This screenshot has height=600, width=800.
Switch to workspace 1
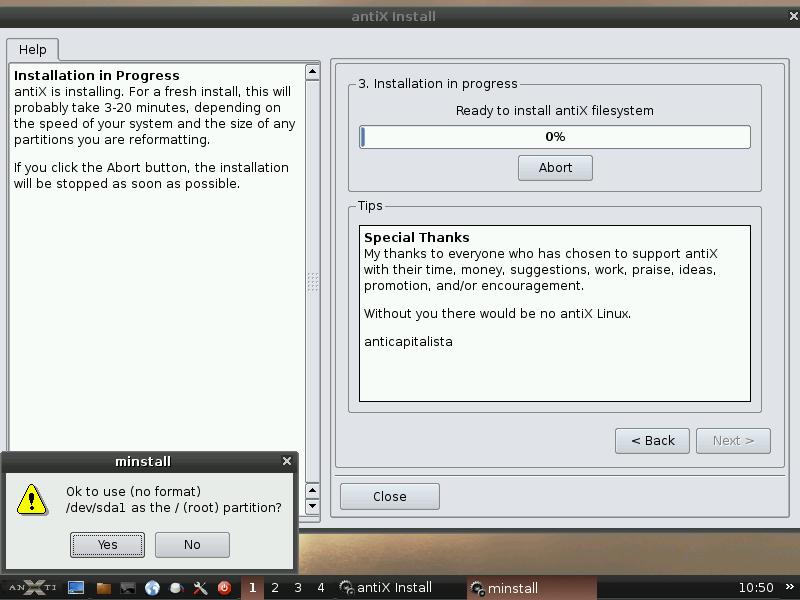pos(252,588)
